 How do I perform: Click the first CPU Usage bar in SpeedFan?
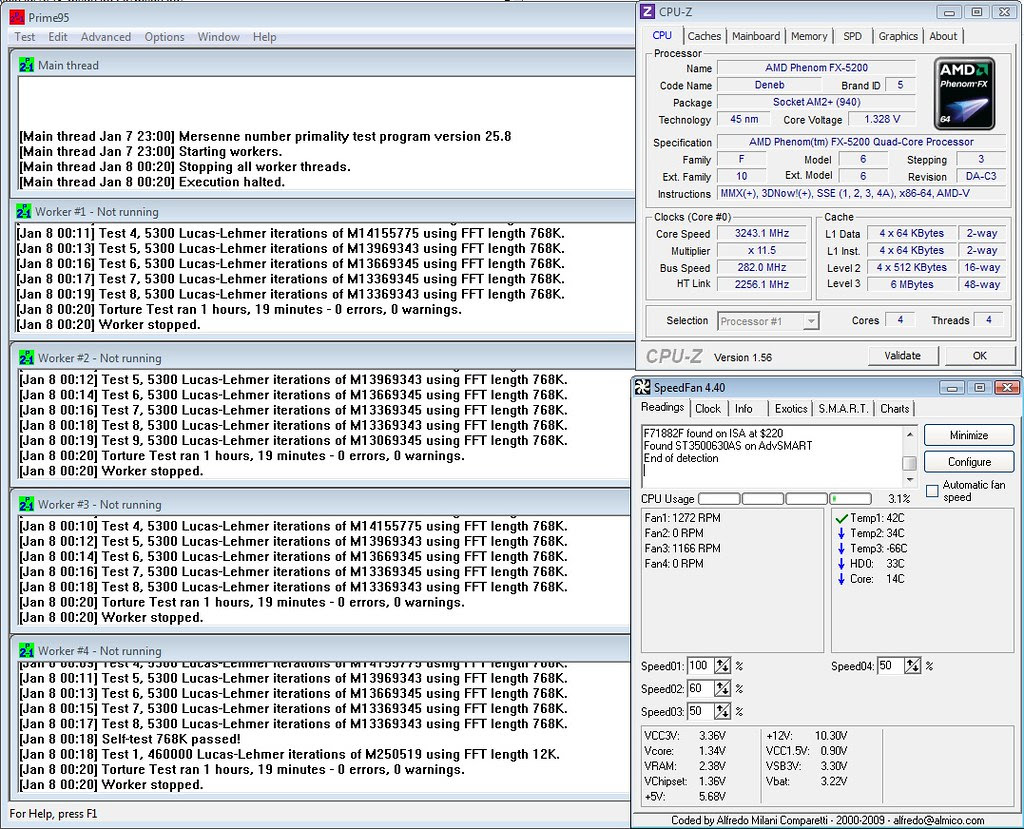pyautogui.click(x=719, y=499)
